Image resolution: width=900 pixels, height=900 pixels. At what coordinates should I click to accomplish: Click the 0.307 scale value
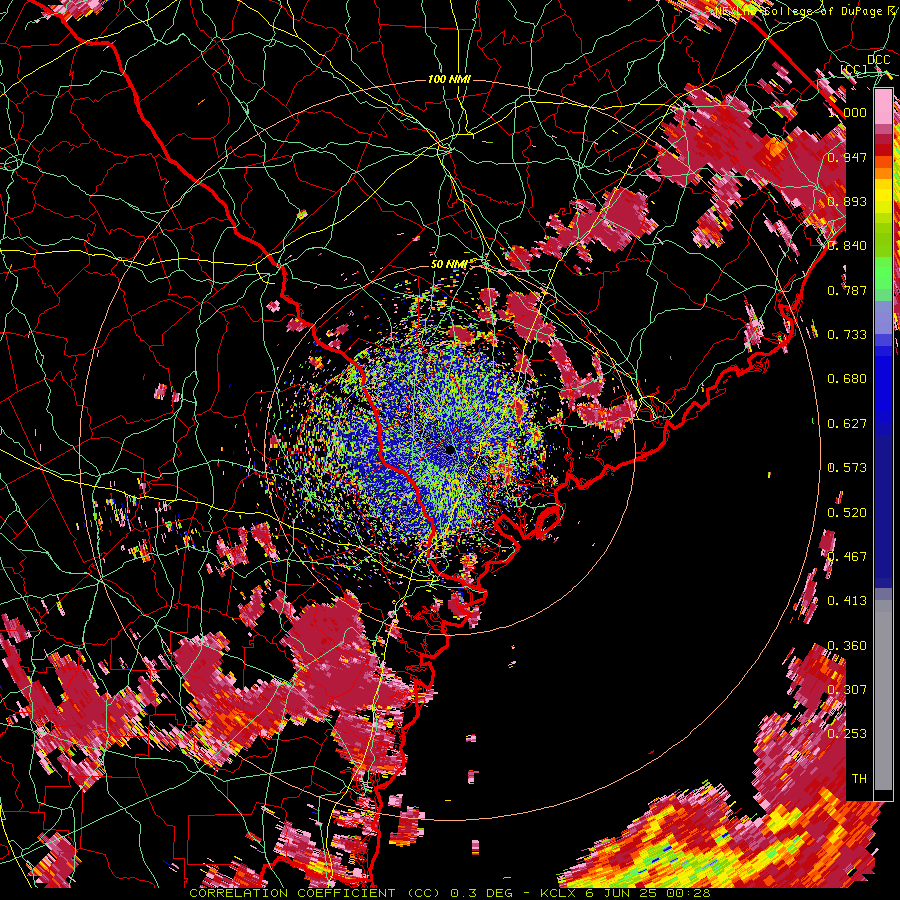847,690
